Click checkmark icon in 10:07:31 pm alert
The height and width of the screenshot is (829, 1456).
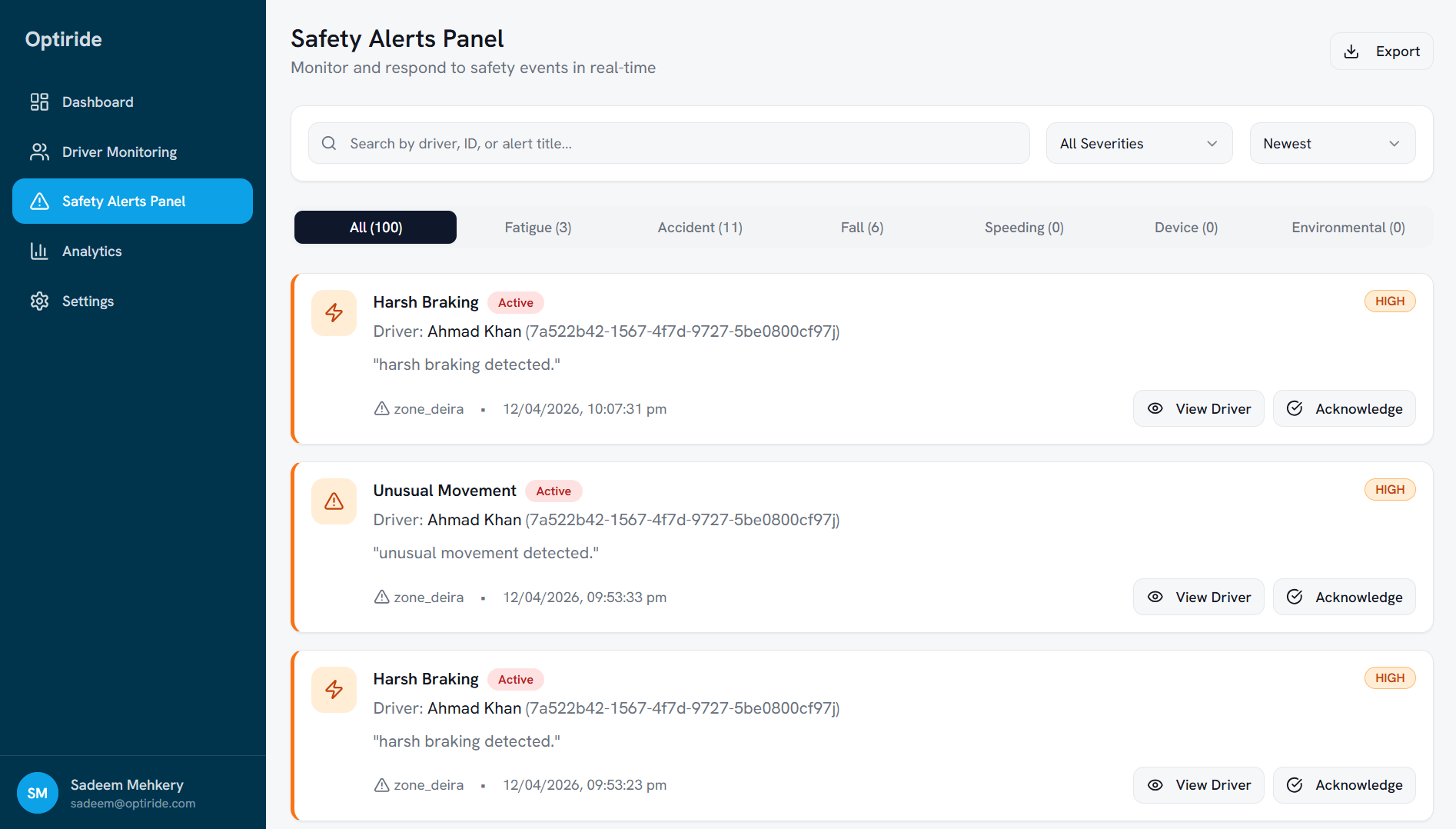point(1295,408)
